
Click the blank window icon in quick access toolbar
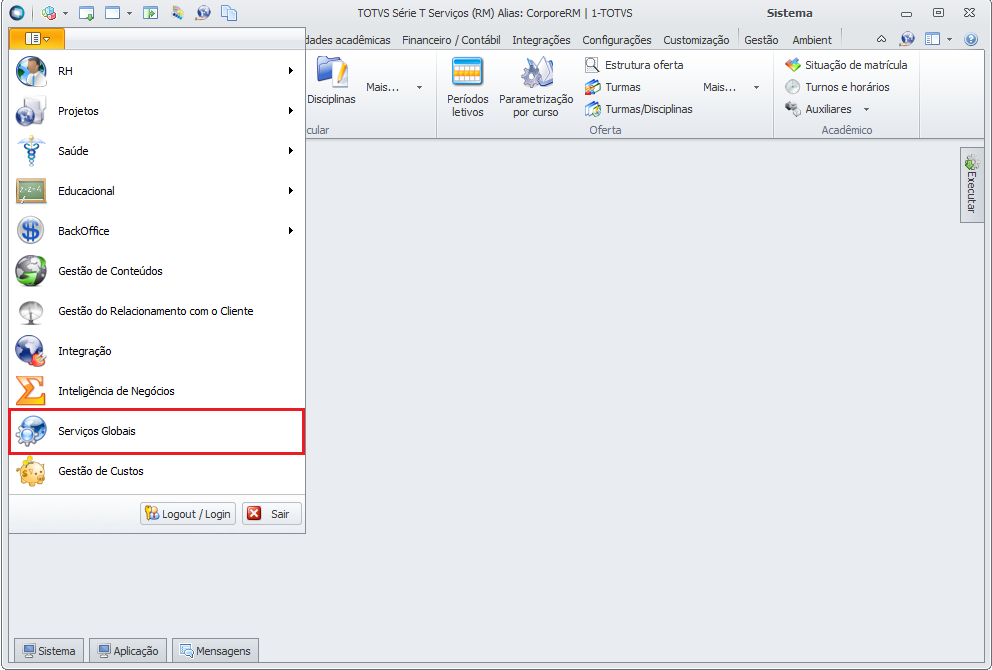click(x=113, y=13)
